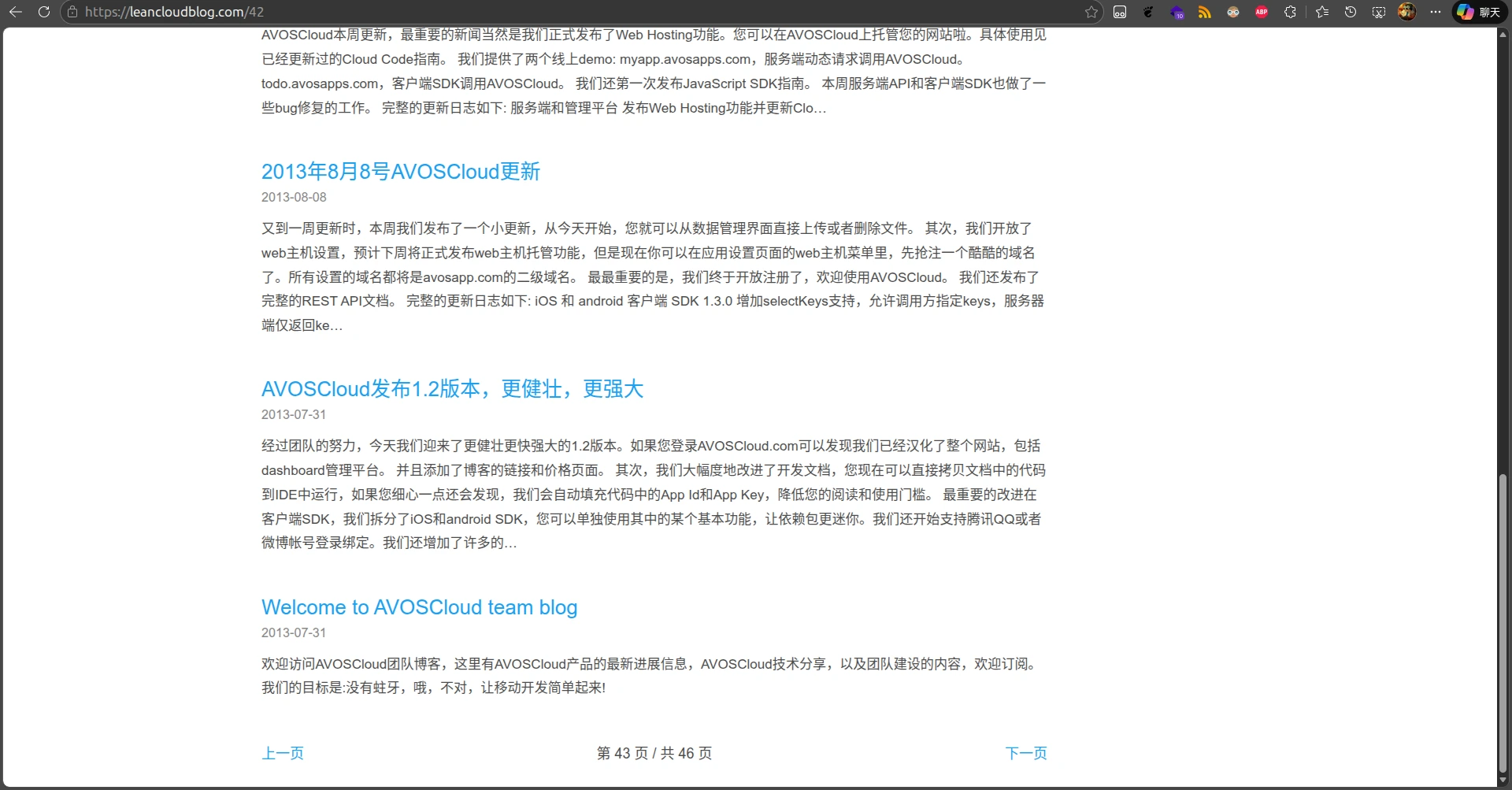Open the Adblock Plus extension
The image size is (1512, 790).
tap(1261, 12)
